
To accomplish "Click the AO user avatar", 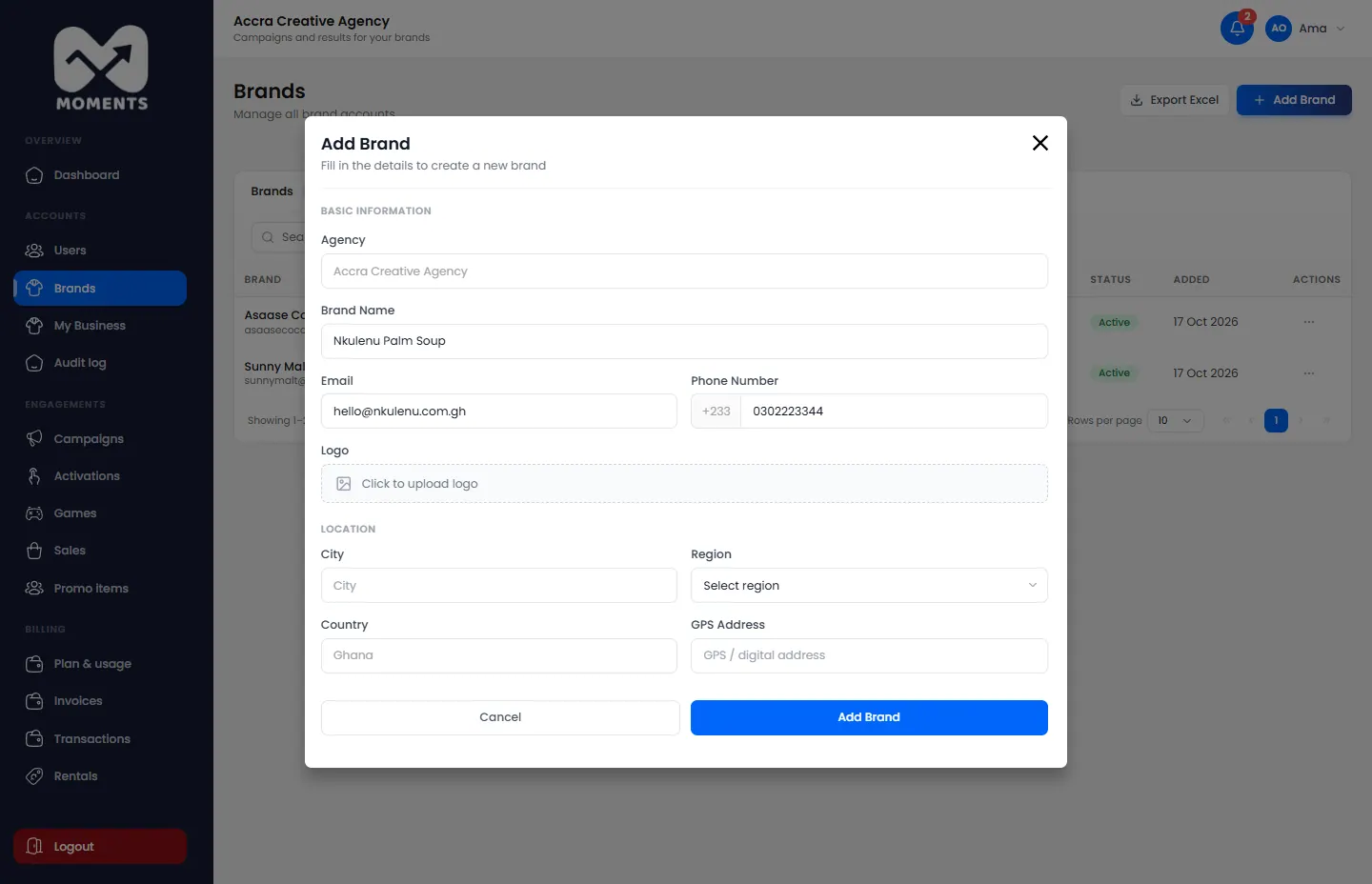I will 1279,29.
